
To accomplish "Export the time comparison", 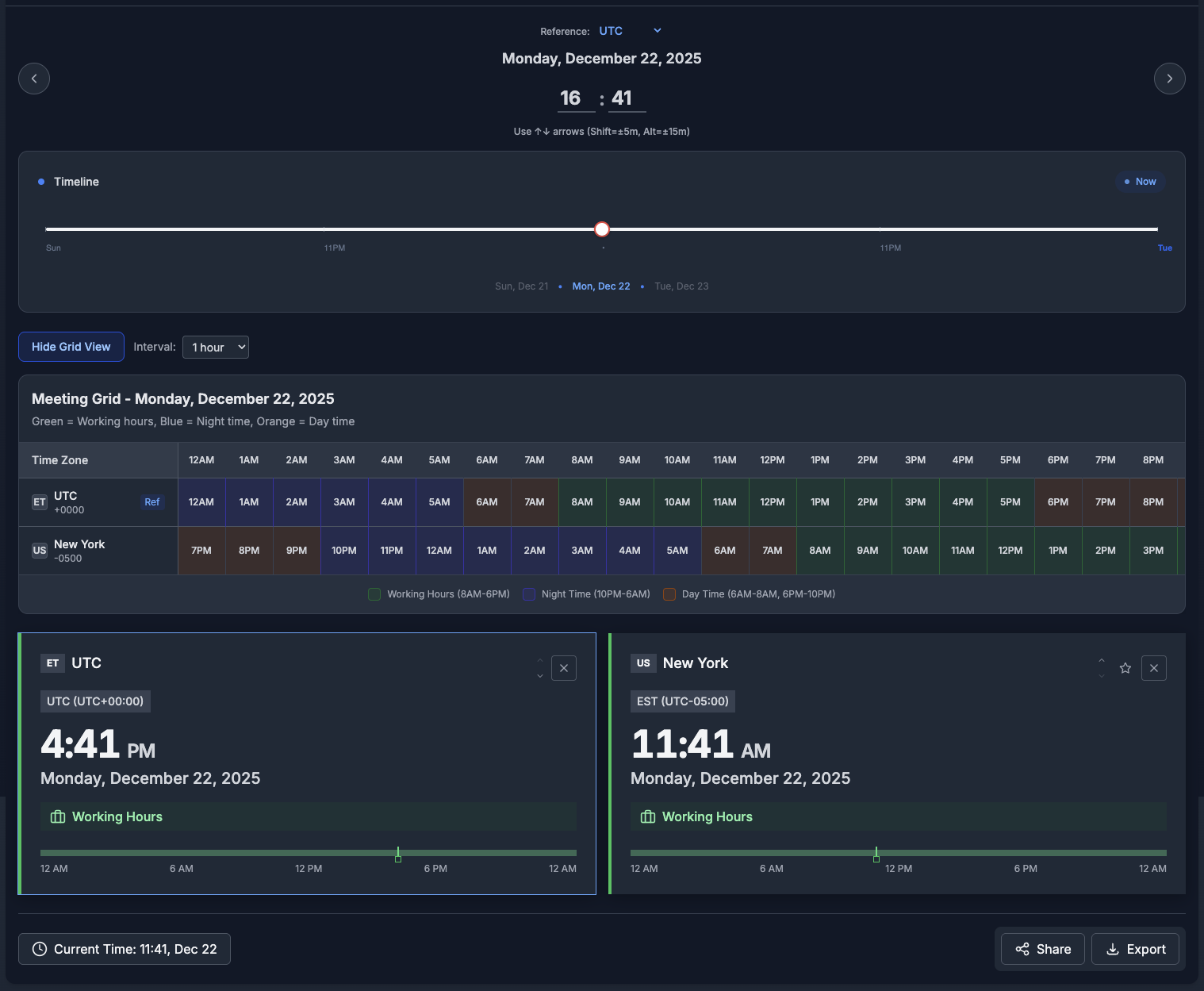I will 1135,949.
